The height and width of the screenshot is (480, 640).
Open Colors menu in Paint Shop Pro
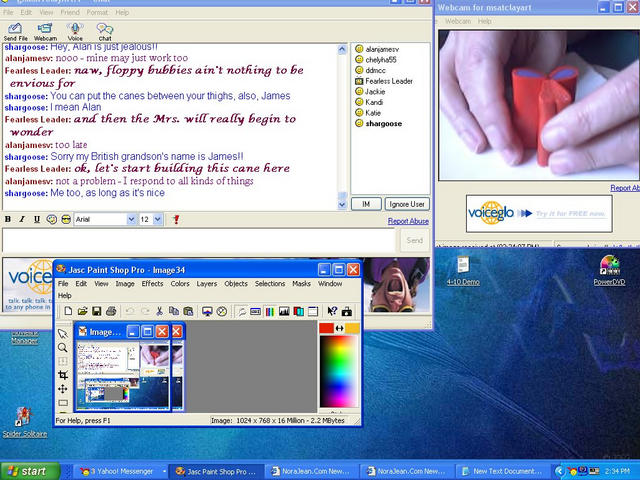pyautogui.click(x=180, y=284)
